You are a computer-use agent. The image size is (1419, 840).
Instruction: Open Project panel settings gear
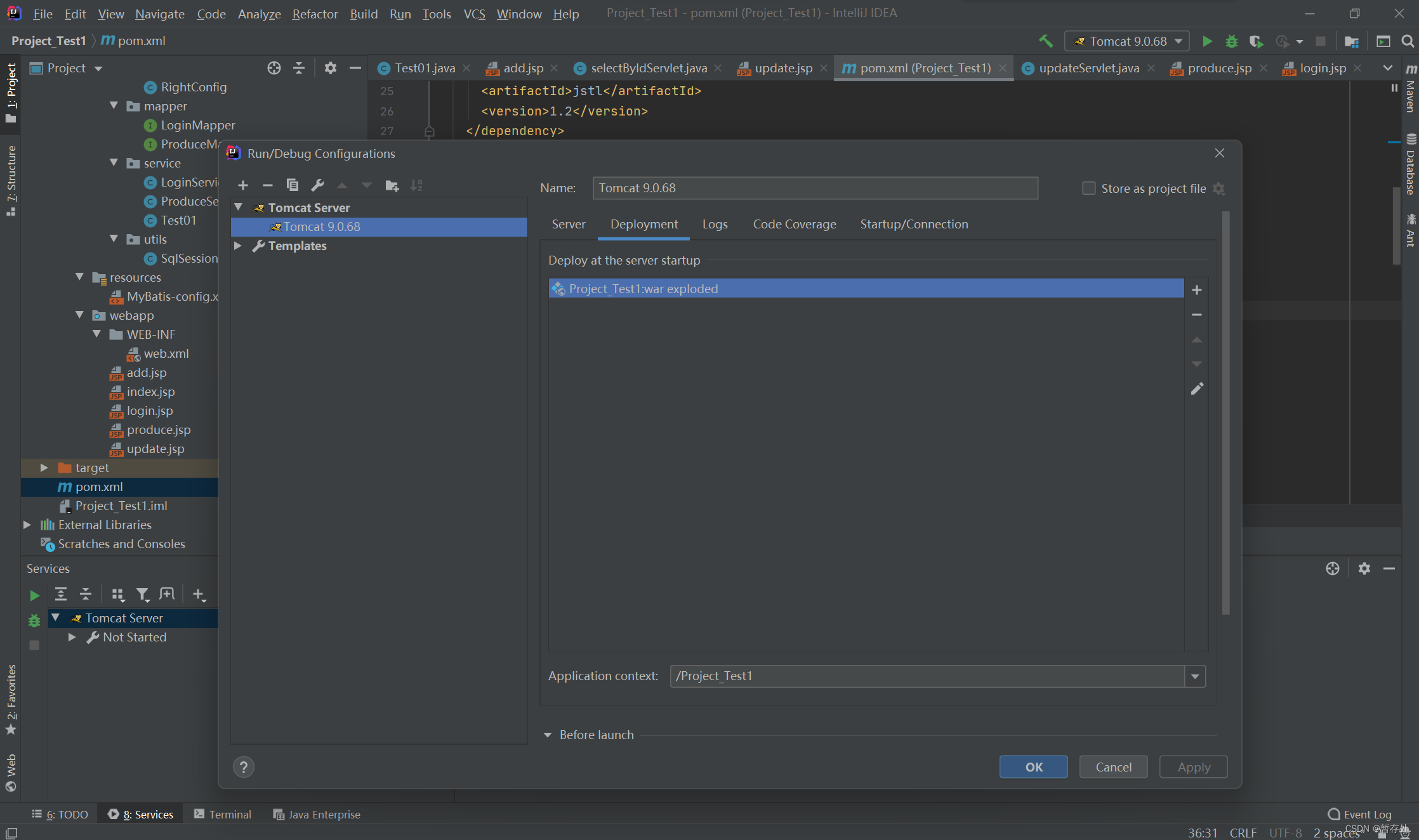click(x=330, y=68)
